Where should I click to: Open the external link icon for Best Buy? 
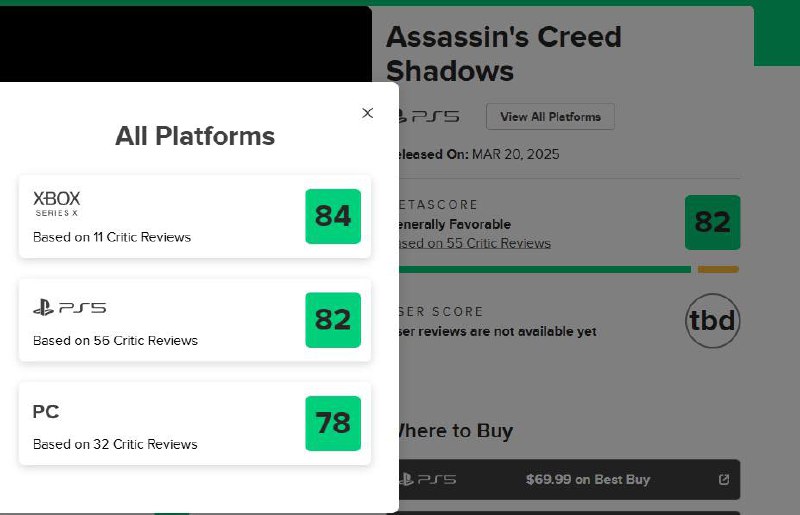point(724,480)
